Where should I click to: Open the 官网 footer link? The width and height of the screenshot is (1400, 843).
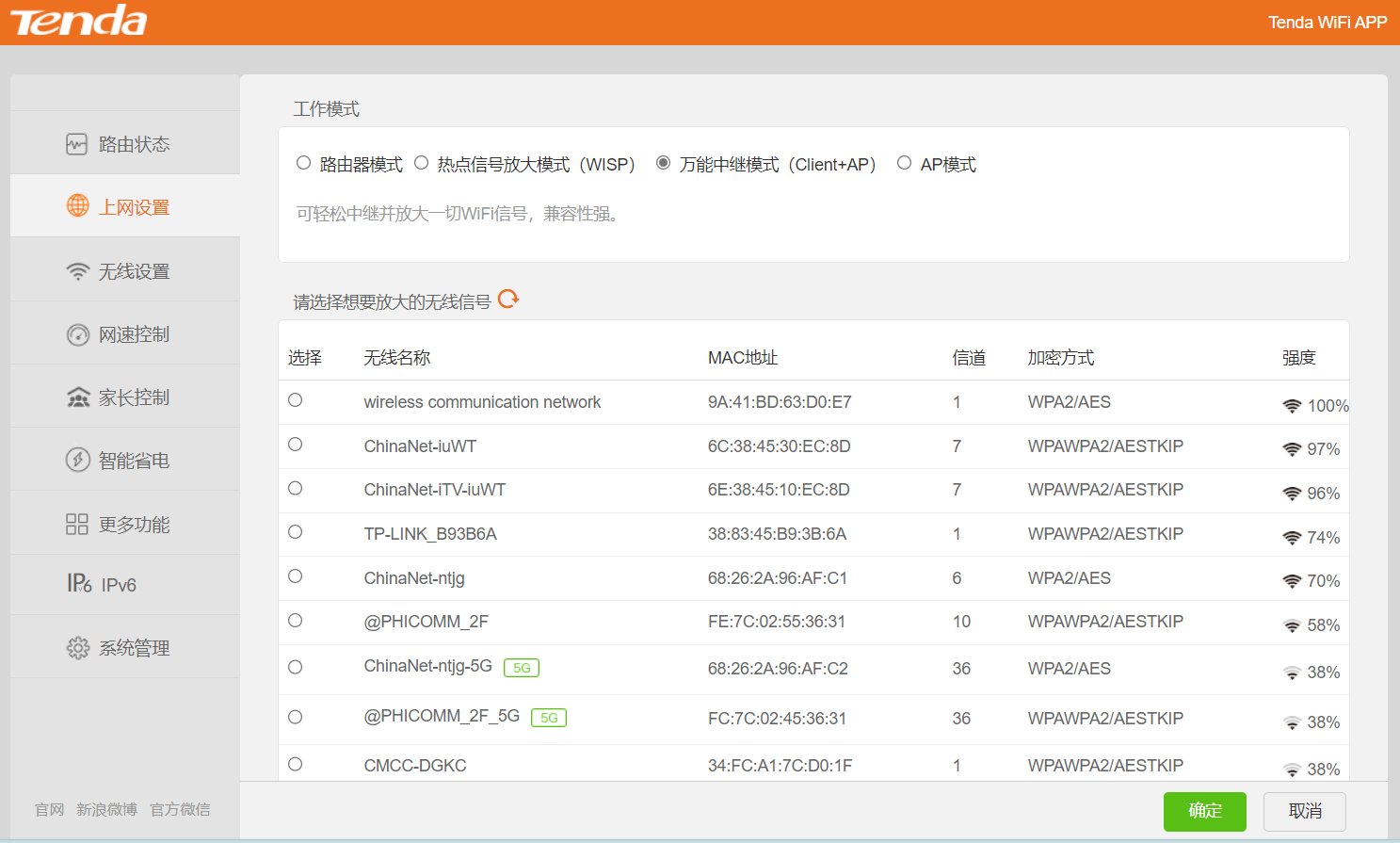[50, 810]
